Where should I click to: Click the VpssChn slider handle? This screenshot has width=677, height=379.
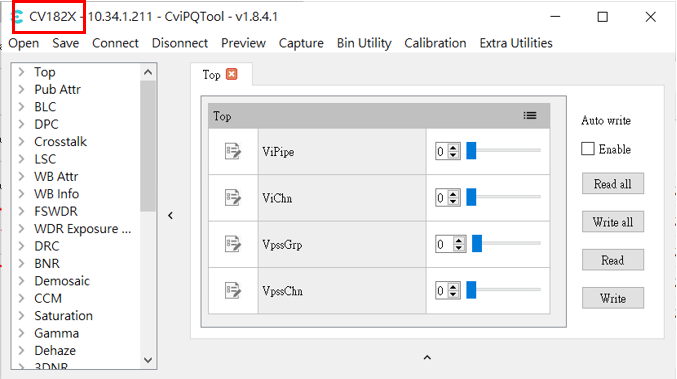471,290
